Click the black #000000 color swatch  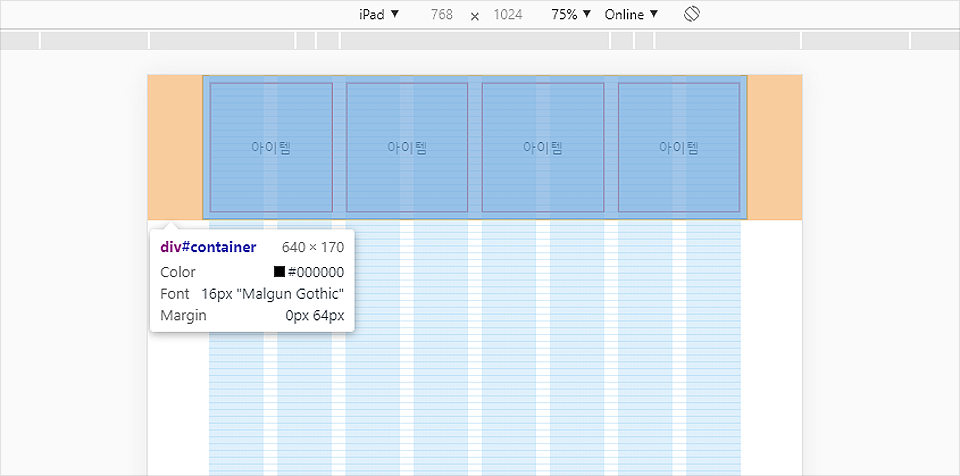(279, 272)
